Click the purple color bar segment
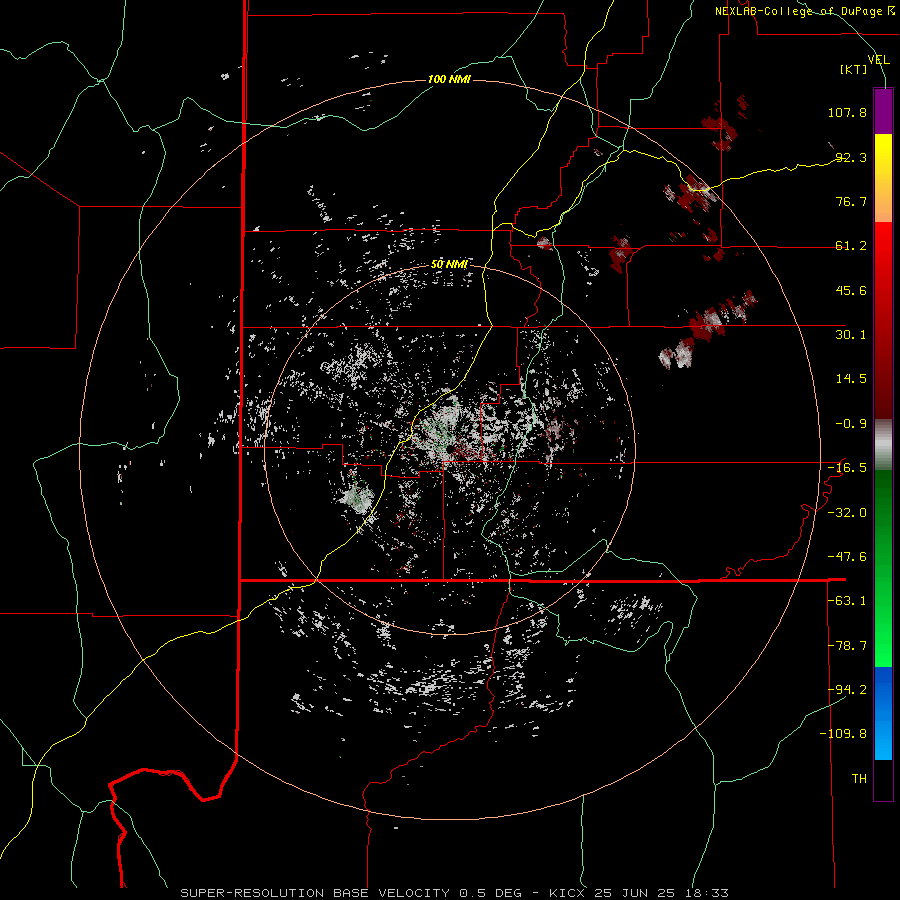 [x=883, y=111]
